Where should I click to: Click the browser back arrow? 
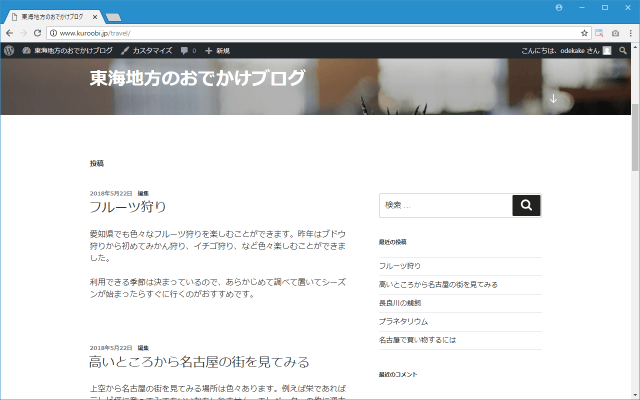click(x=9, y=33)
